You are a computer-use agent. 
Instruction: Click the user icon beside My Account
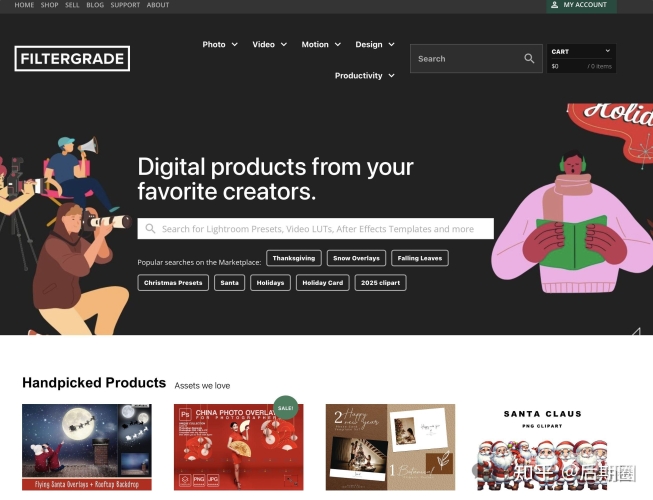click(554, 5)
